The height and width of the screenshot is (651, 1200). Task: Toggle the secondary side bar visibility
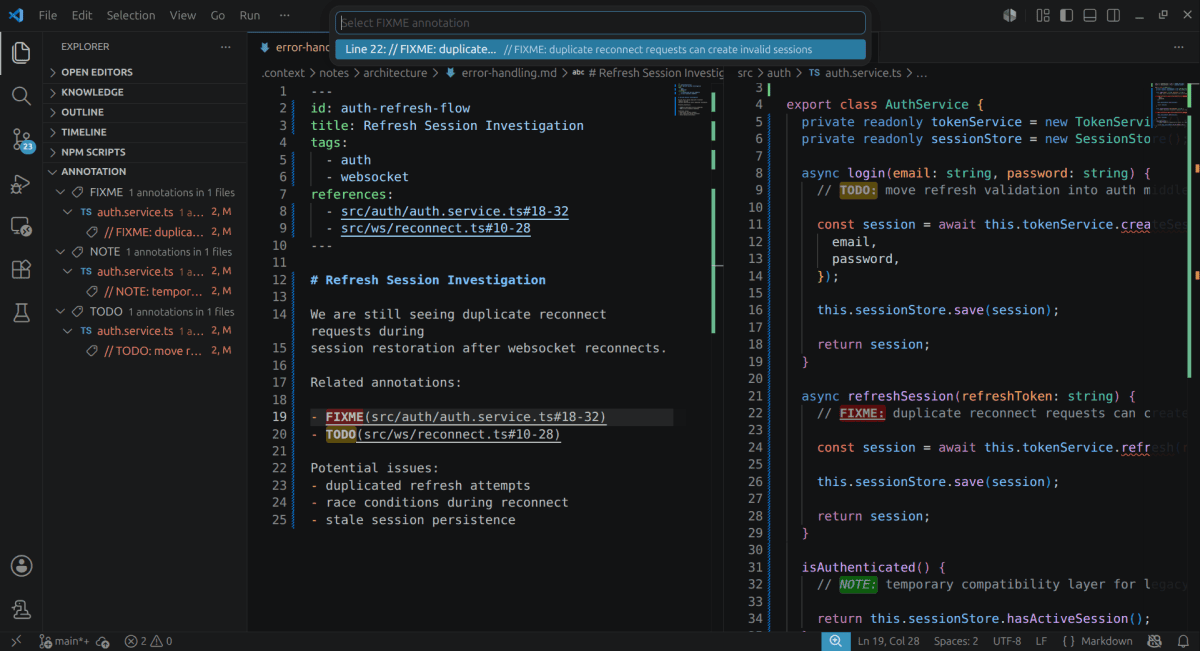(x=1113, y=15)
